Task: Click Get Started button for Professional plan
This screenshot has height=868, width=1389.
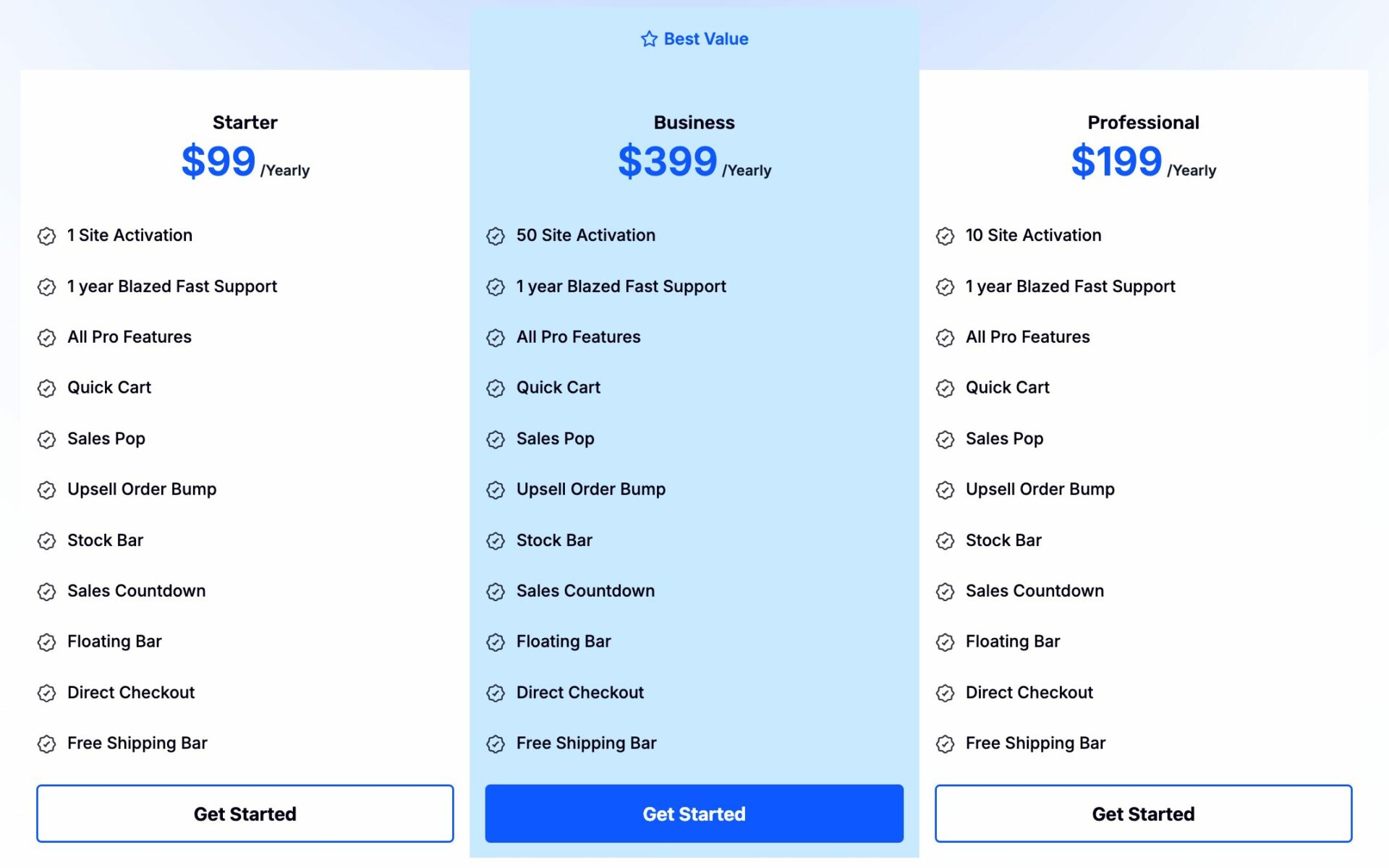Action: [1143, 814]
